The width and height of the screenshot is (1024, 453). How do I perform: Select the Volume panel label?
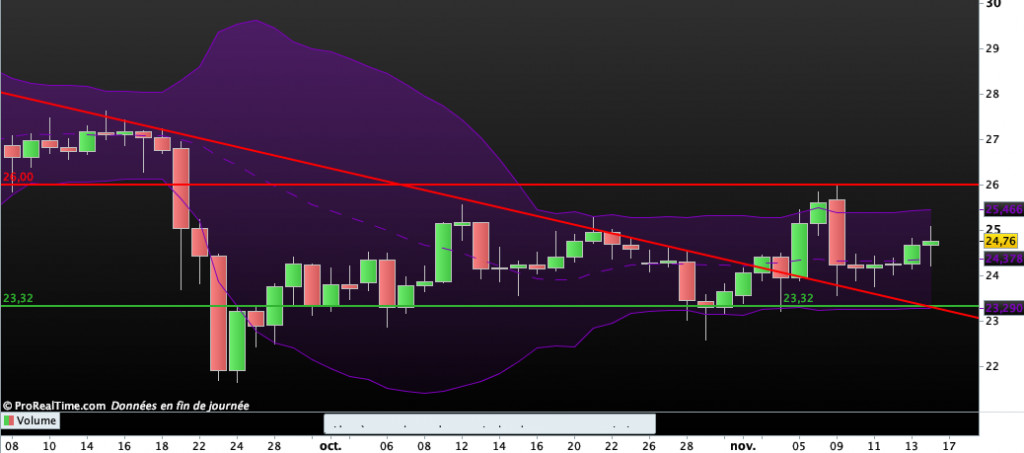pos(36,422)
